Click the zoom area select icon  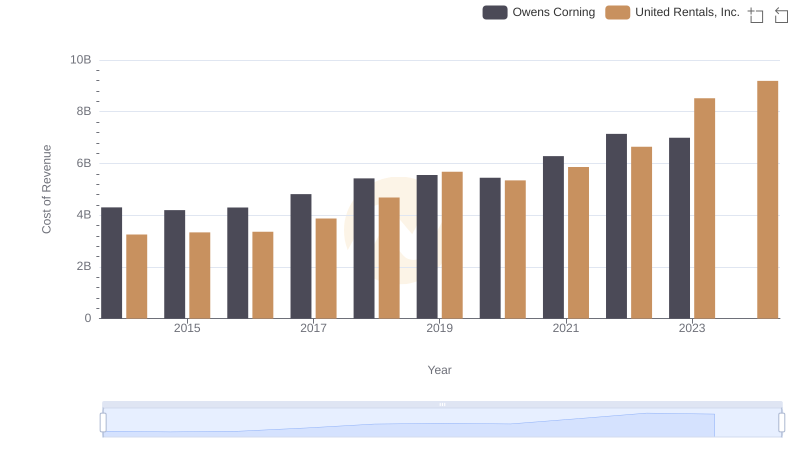(756, 15)
